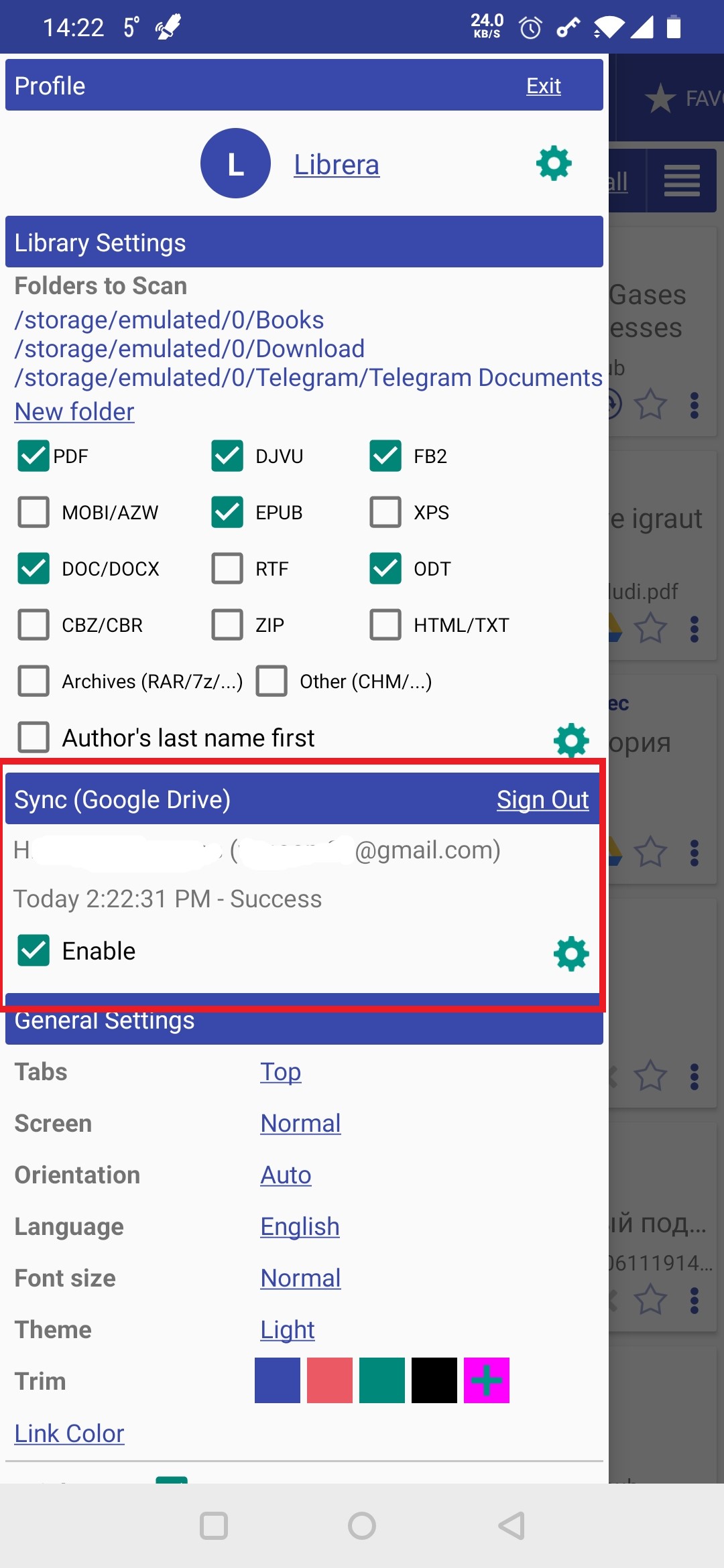
Task: Sign Out of Google Drive sync
Action: coord(542,799)
